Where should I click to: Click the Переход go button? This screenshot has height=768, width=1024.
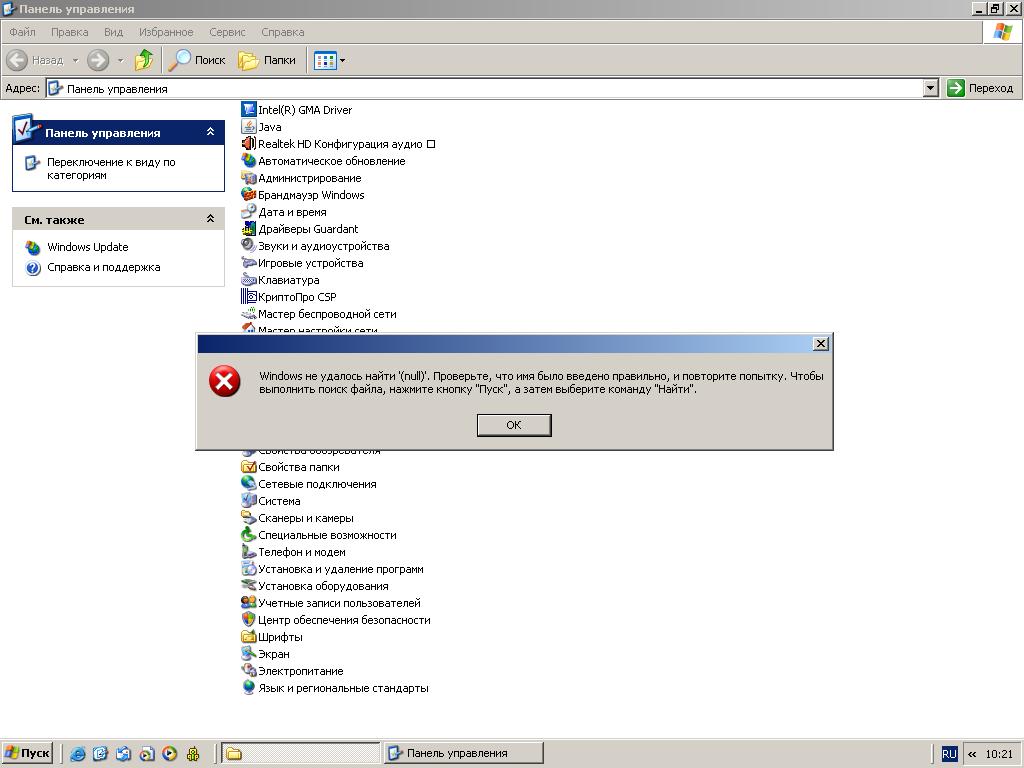coord(980,88)
